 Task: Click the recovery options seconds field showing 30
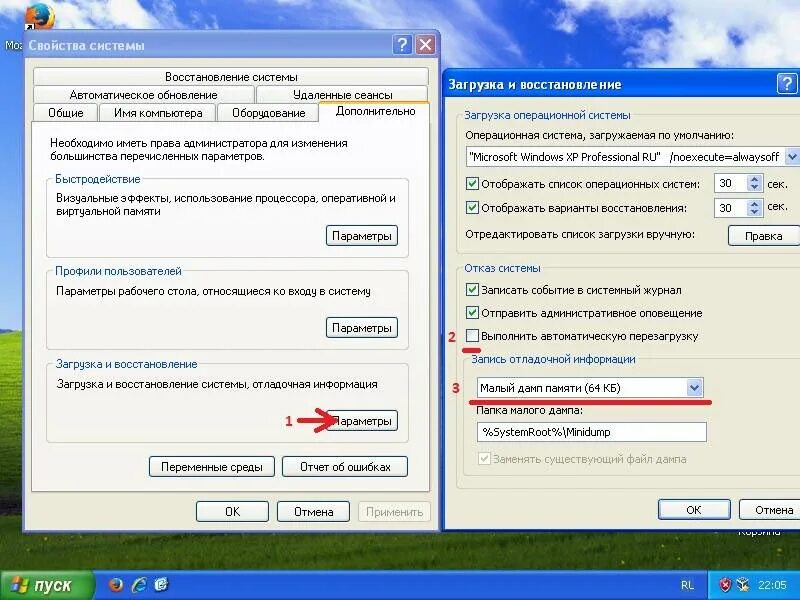(x=731, y=208)
